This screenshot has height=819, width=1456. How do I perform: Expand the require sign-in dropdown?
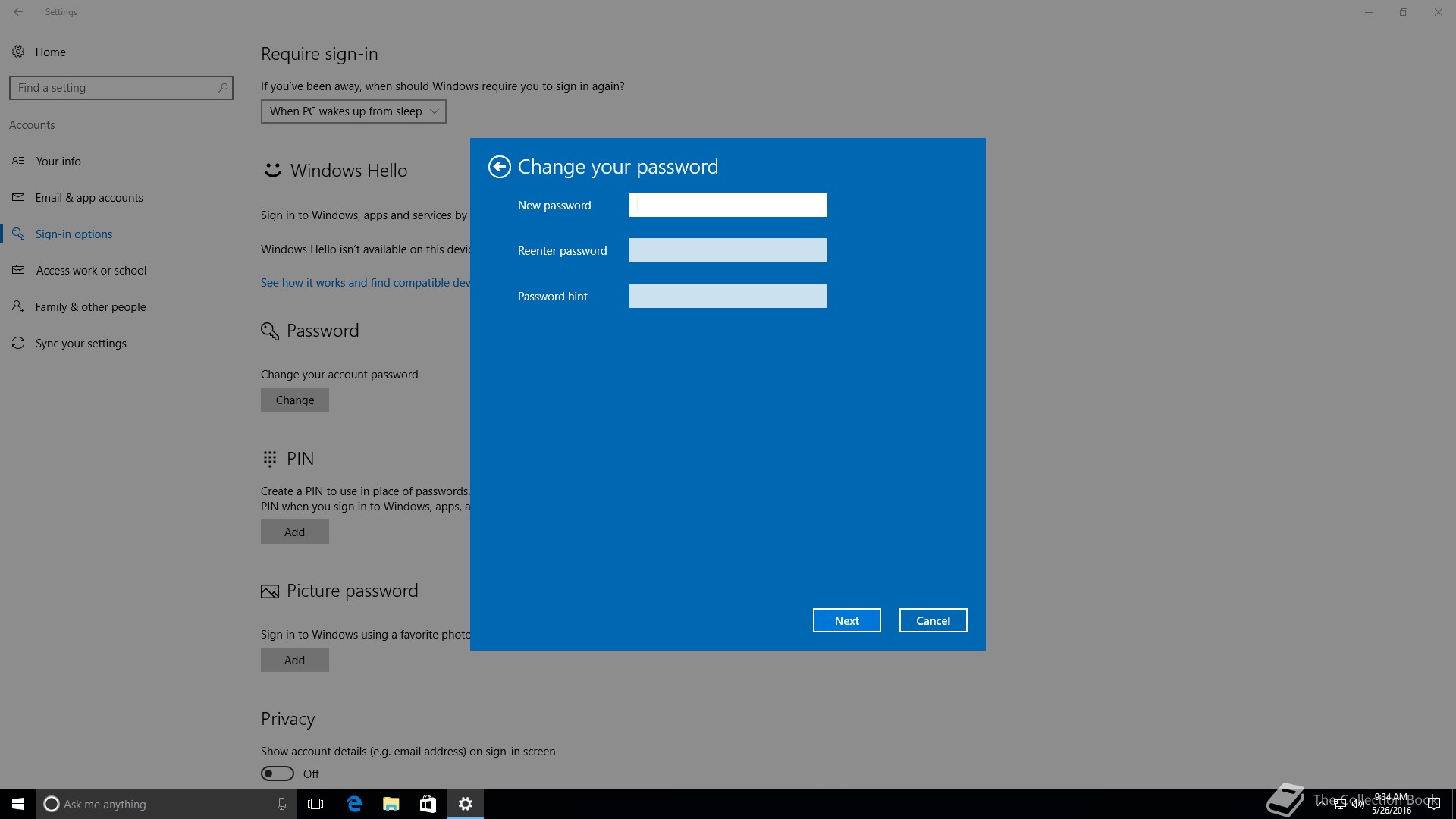pos(353,111)
